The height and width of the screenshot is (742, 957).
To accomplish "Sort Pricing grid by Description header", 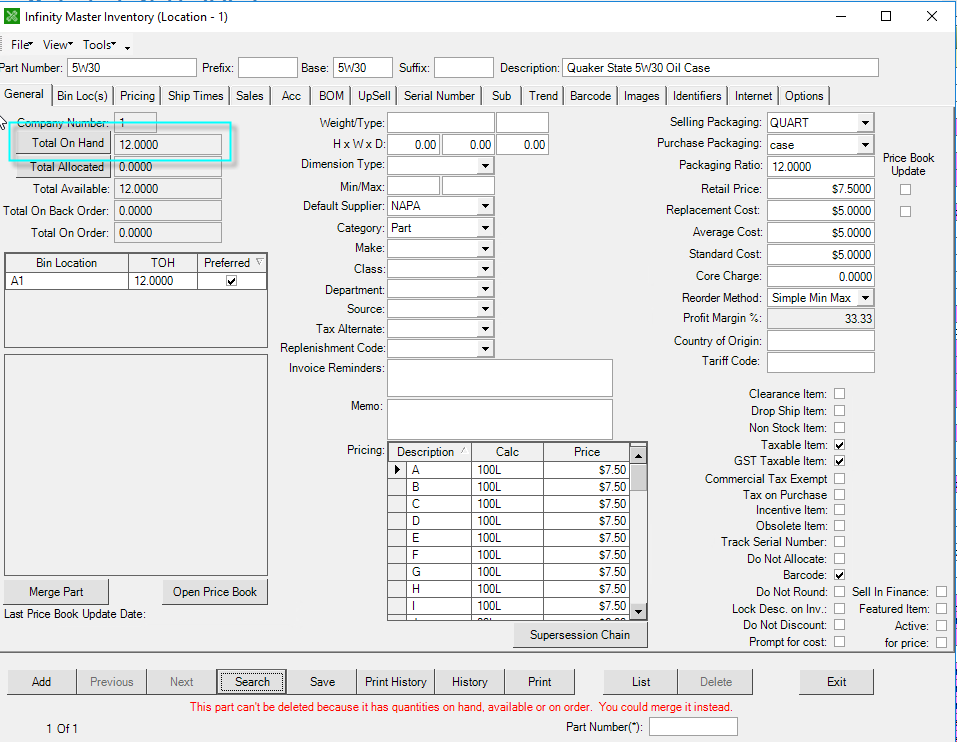I will 430,452.
